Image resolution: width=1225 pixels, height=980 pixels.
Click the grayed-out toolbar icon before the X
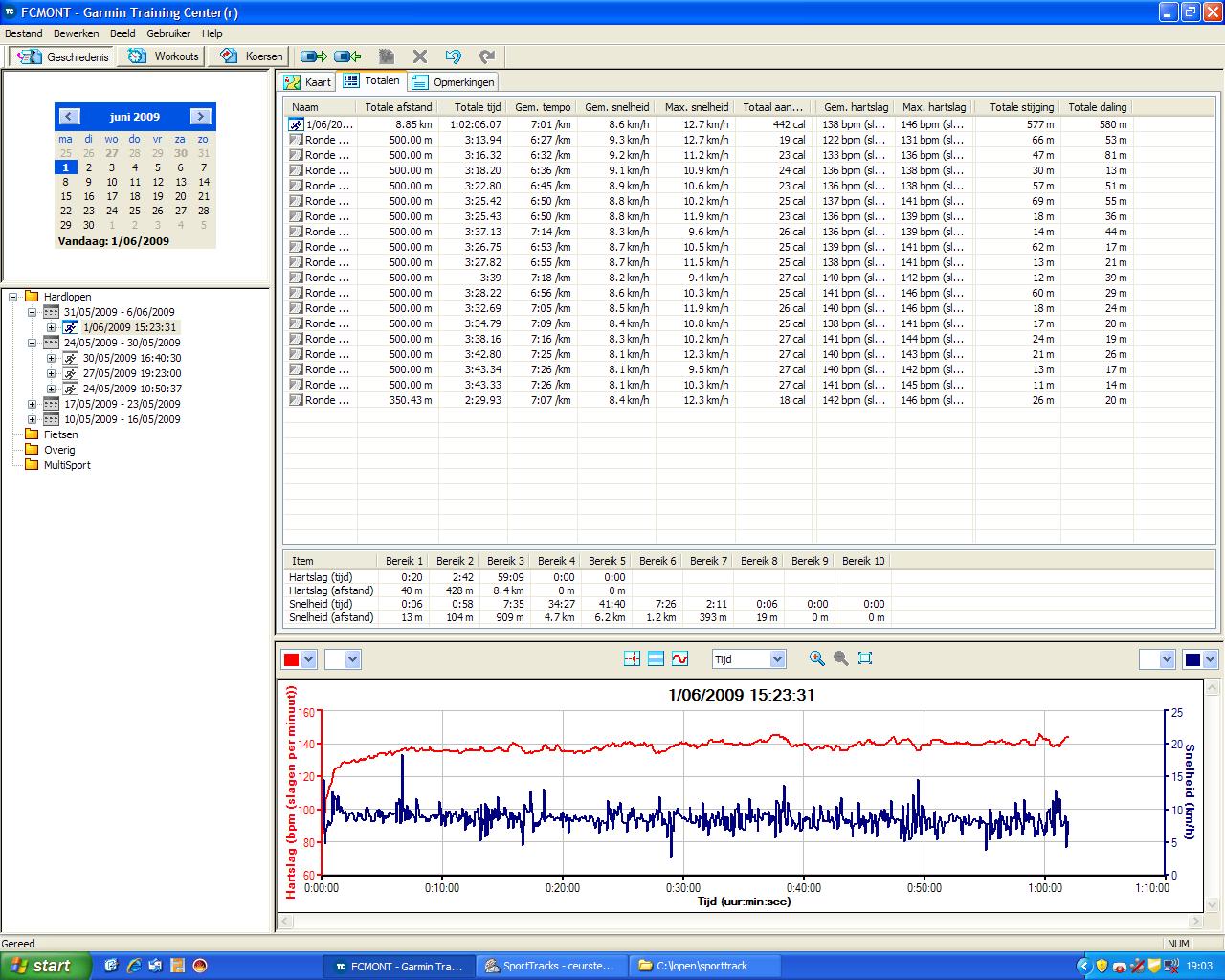pos(386,56)
